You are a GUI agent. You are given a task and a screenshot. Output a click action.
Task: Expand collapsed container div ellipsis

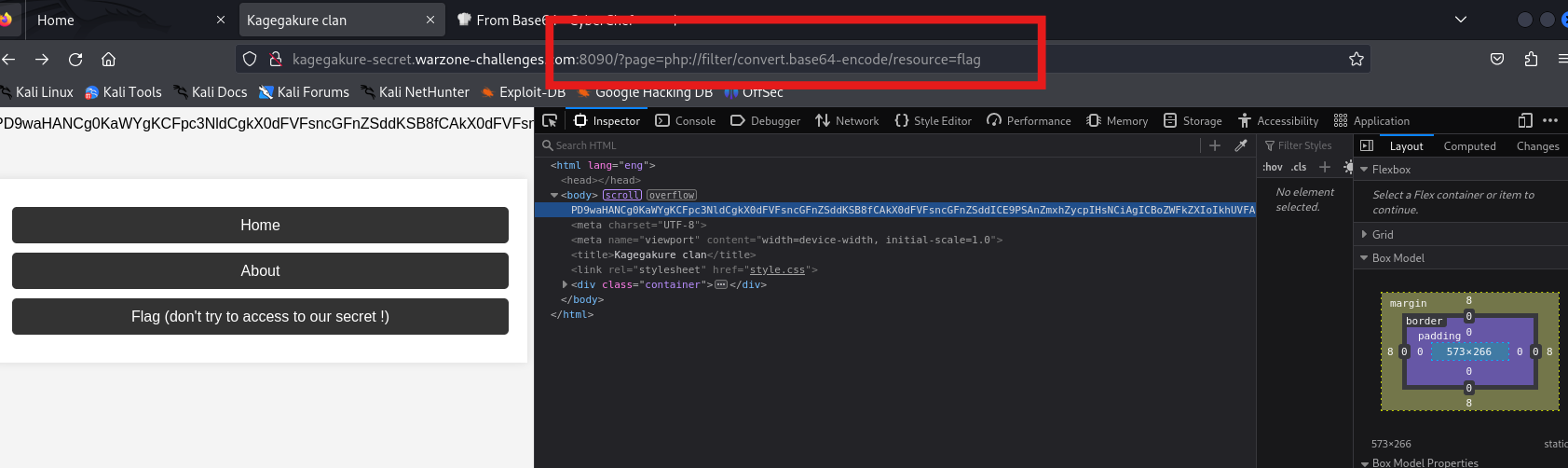pyautogui.click(x=720, y=284)
